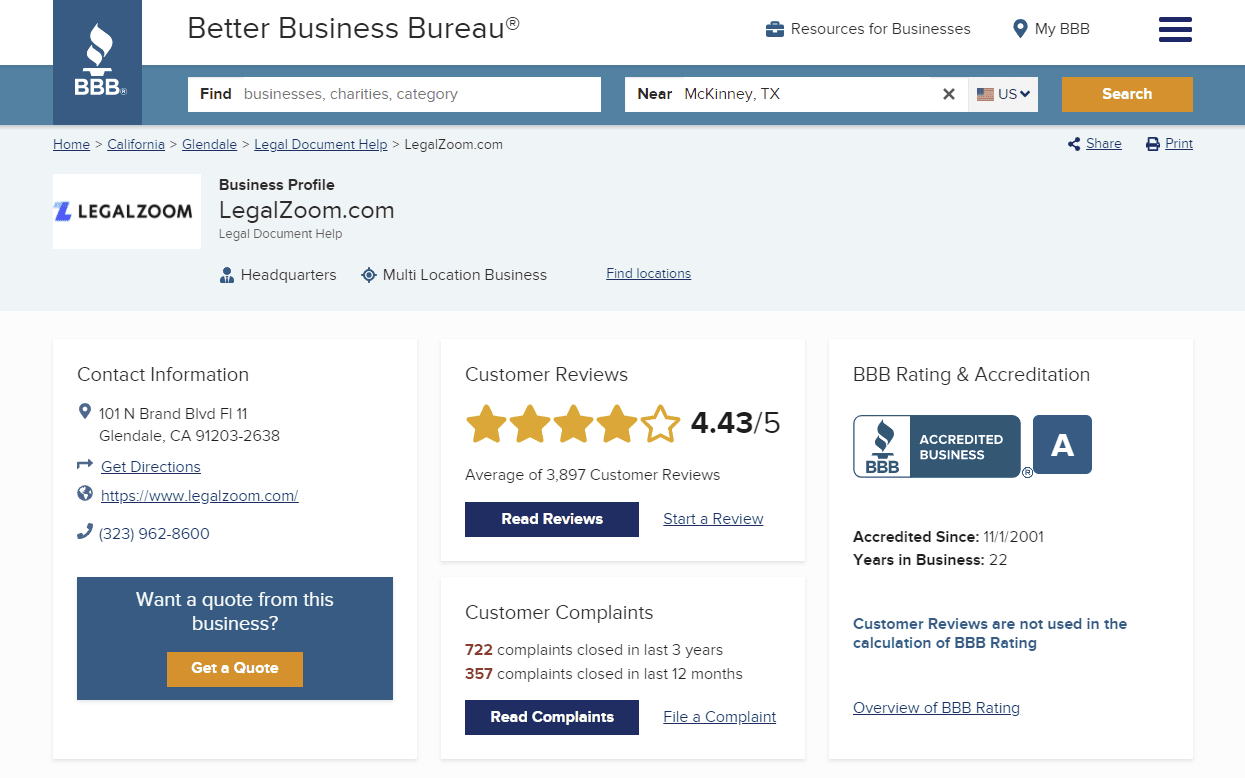Click Average of 3,897 Customer Reviews text
The image size is (1245, 778).
point(592,475)
